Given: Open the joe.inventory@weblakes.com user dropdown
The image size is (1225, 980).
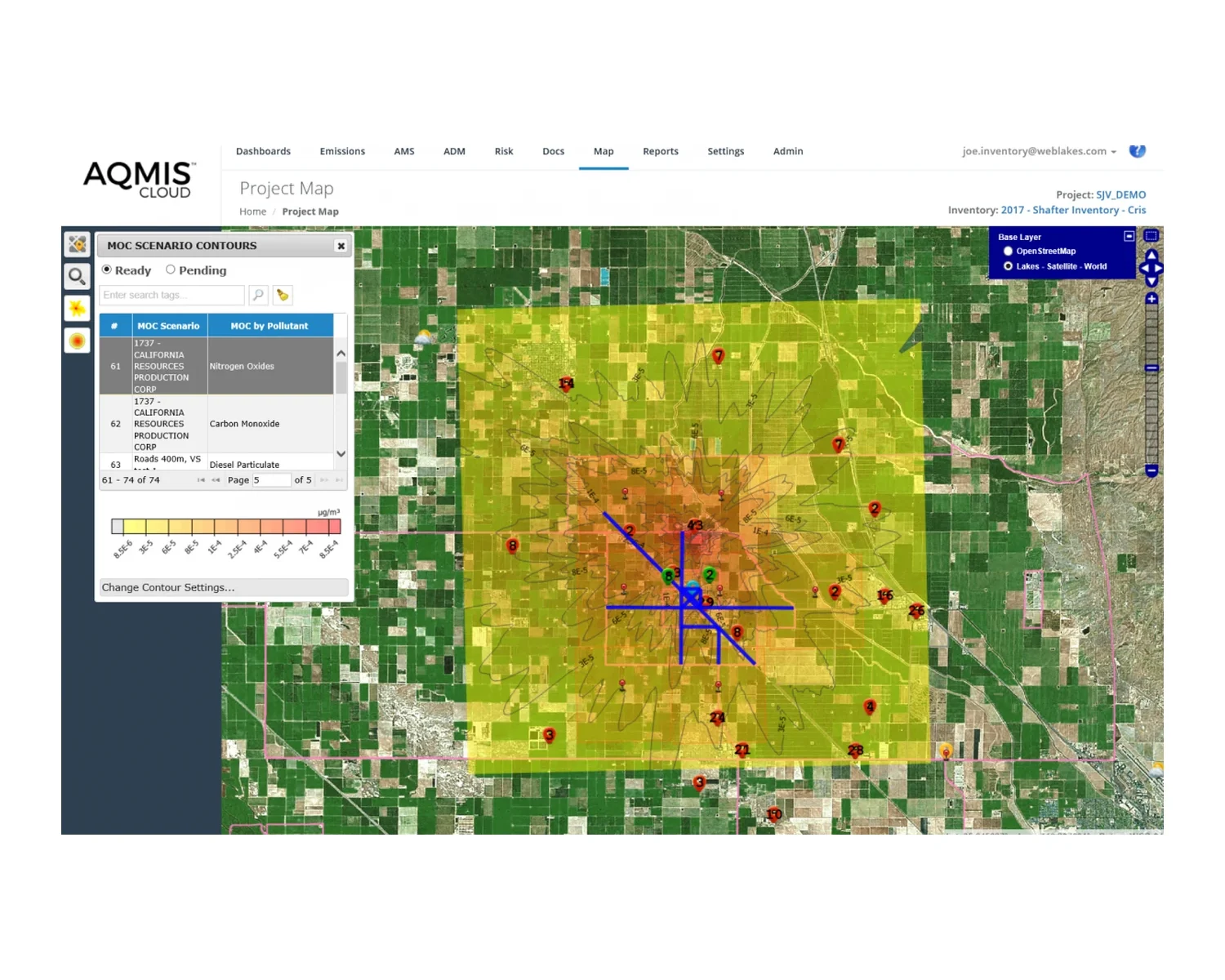Looking at the screenshot, I should pos(1039,151).
